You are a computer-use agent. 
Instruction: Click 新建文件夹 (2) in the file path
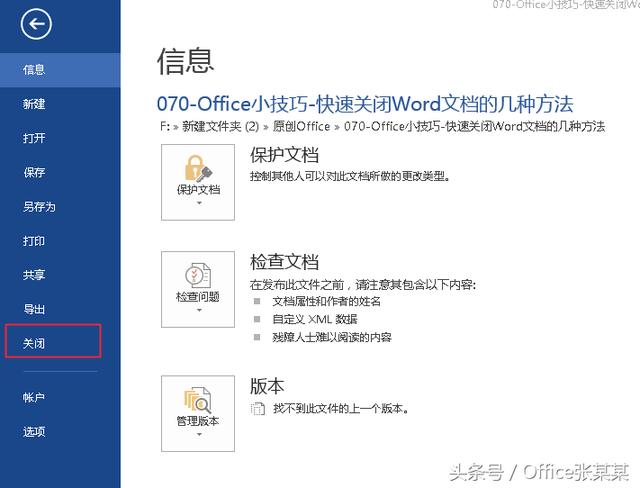click(x=220, y=126)
